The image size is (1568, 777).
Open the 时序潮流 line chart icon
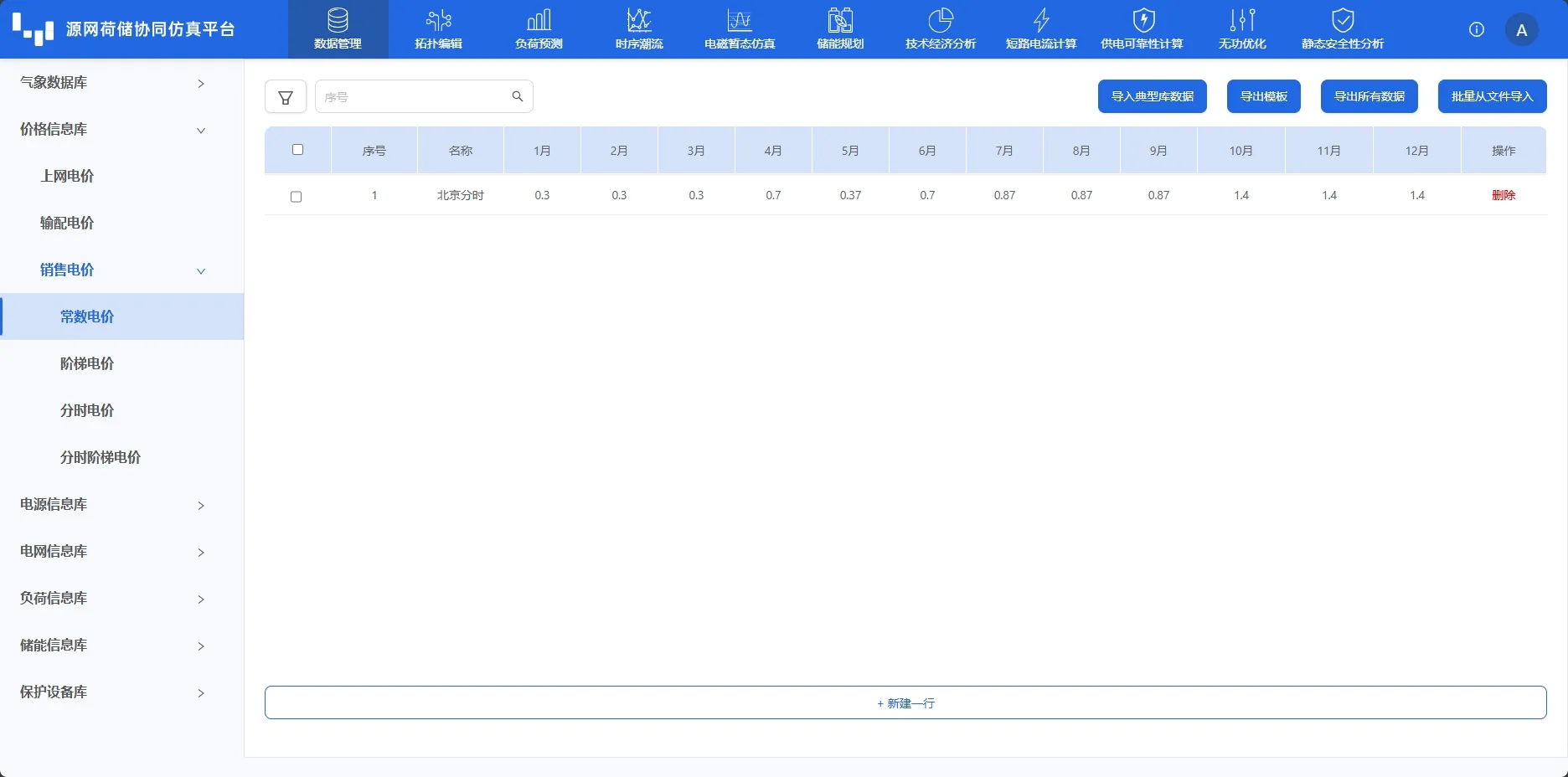tap(639, 20)
